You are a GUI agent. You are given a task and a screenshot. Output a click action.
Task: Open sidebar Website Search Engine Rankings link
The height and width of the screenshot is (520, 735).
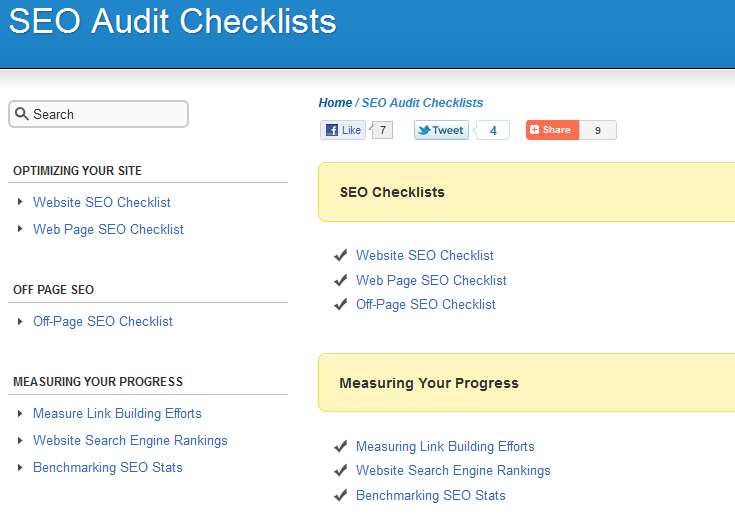click(x=130, y=440)
